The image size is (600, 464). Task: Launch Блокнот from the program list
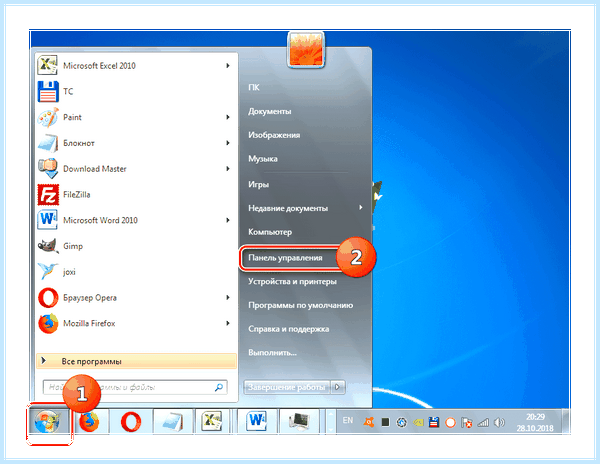click(x=136, y=143)
